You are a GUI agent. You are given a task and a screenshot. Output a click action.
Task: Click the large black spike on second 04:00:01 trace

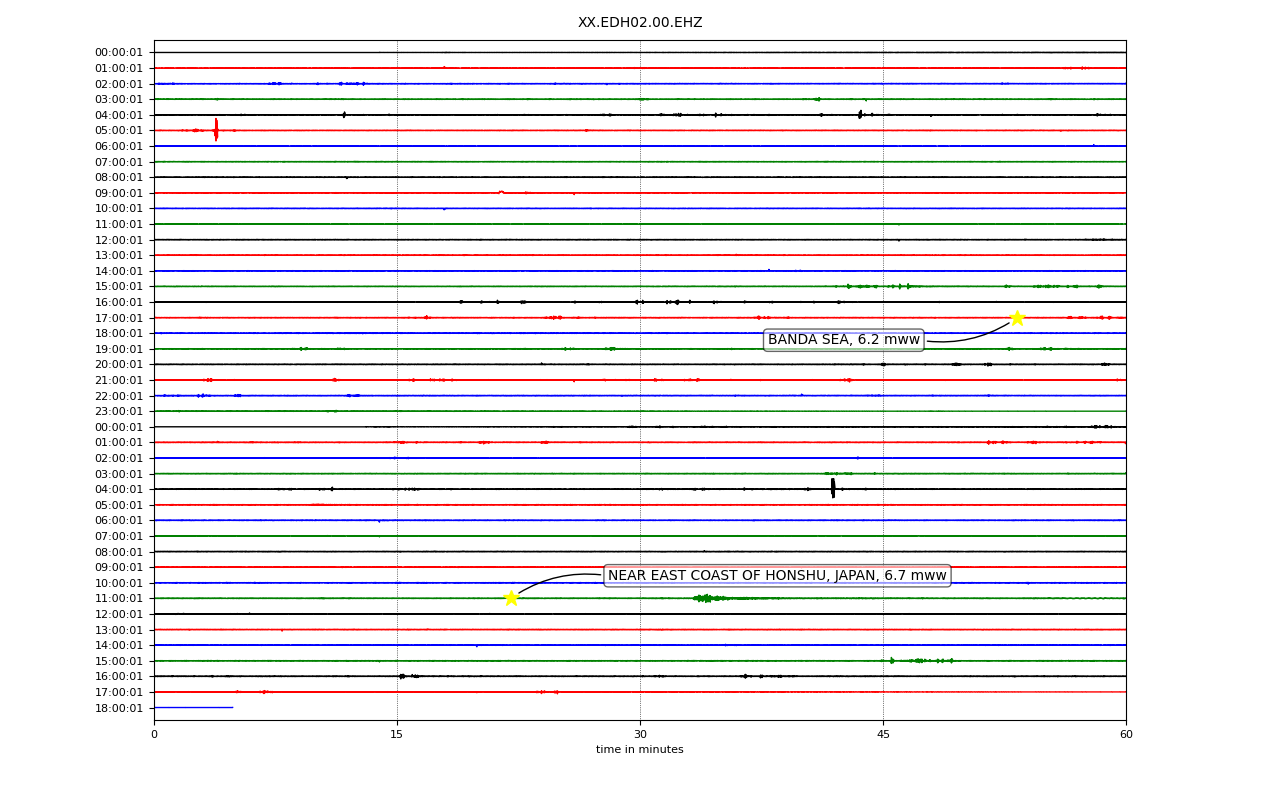pos(833,488)
